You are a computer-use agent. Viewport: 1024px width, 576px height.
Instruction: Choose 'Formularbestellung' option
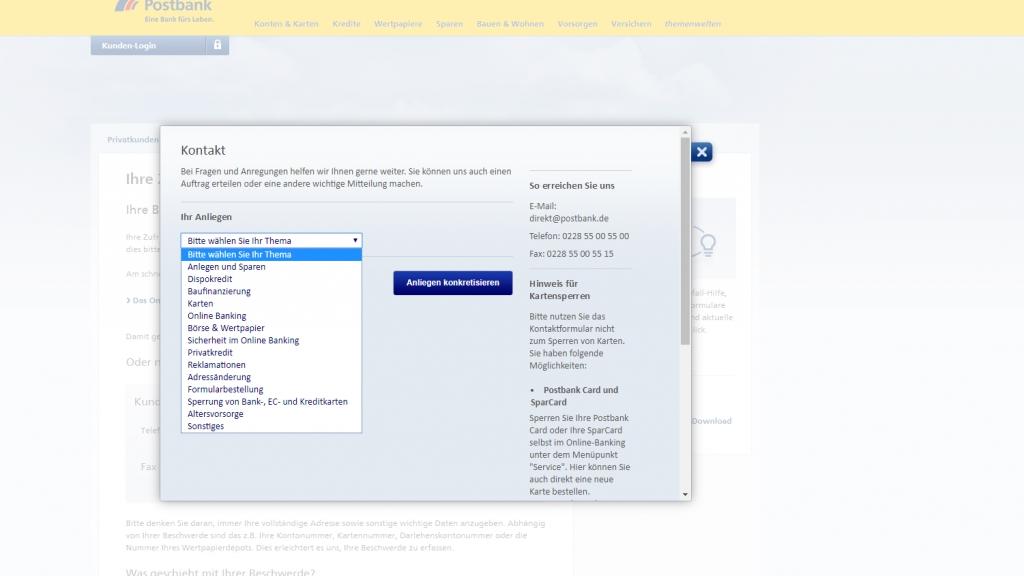click(x=271, y=389)
